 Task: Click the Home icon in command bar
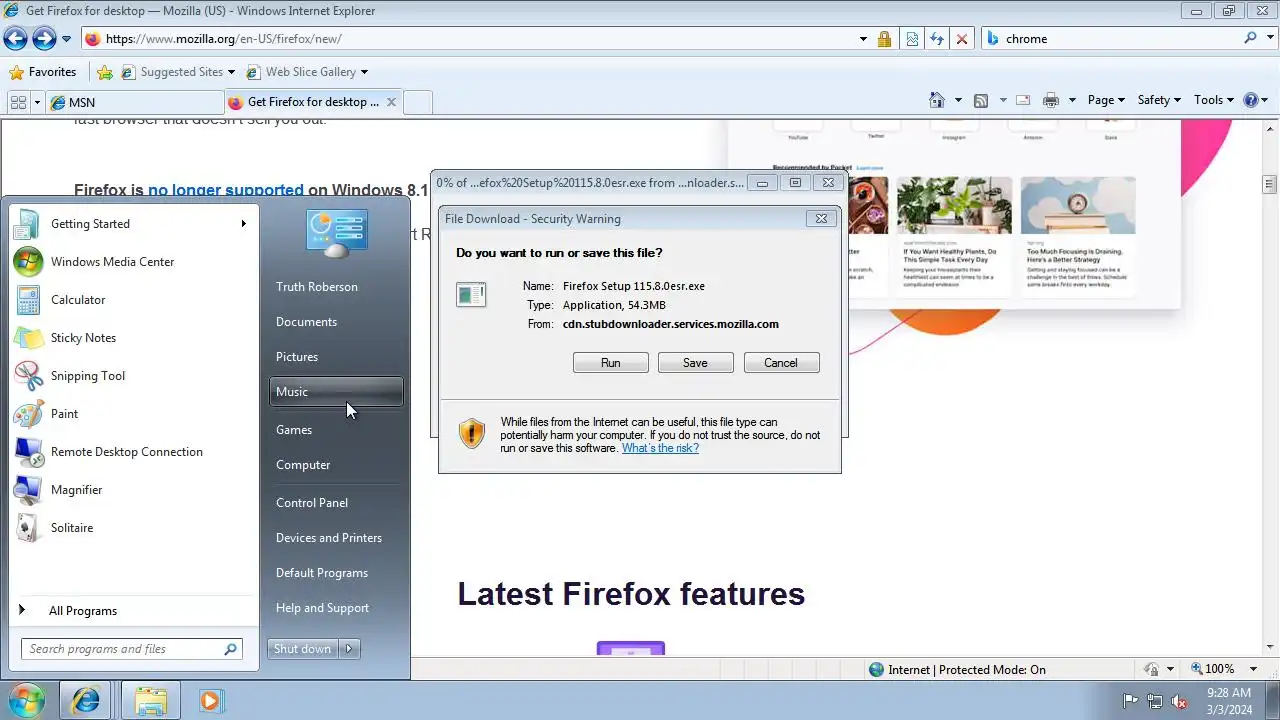pyautogui.click(x=937, y=100)
